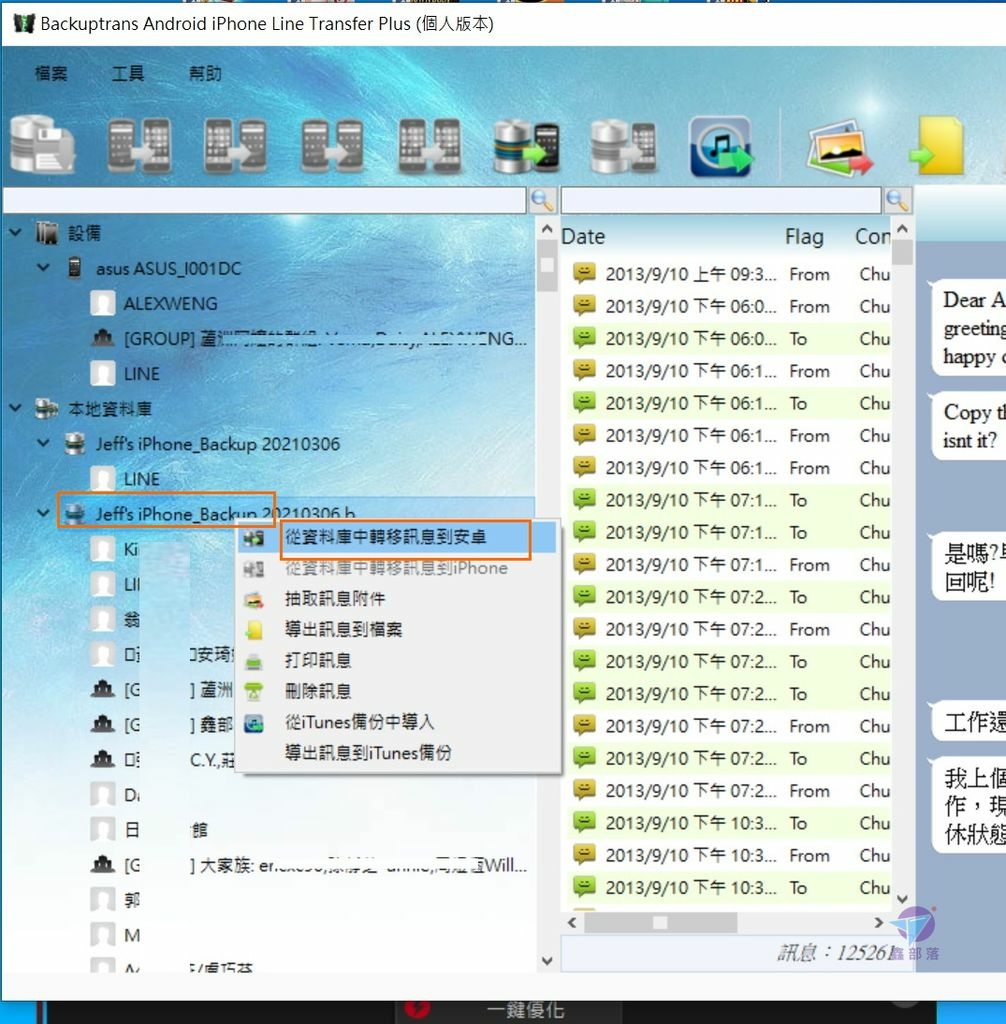This screenshot has height=1024, width=1006.
Task: Click message row 2013/9/10 下午 10:3 From
Action: (730, 855)
